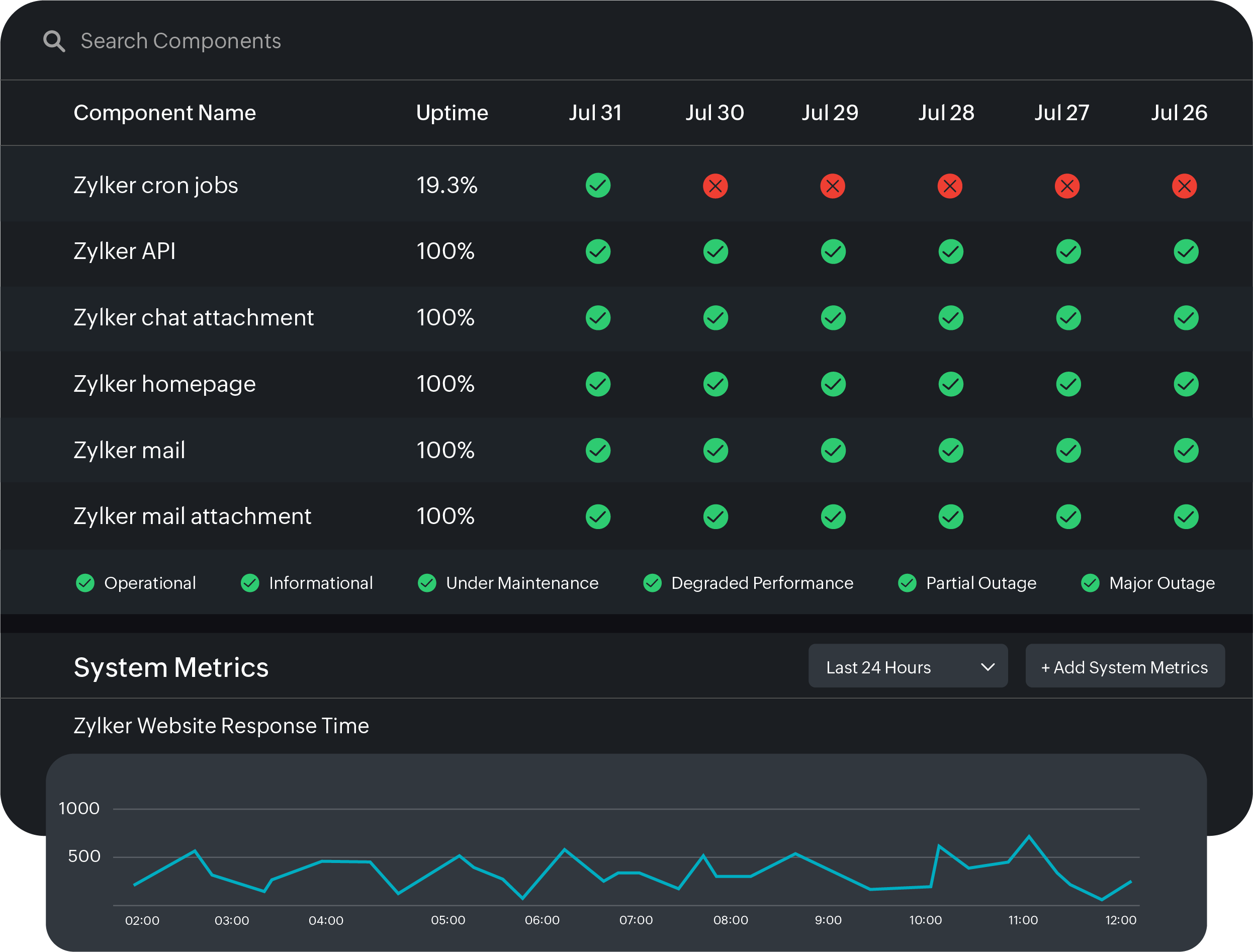Click the Zylker mail attachment icon under Jul 26
The width and height of the screenshot is (1253, 952).
point(1185,516)
